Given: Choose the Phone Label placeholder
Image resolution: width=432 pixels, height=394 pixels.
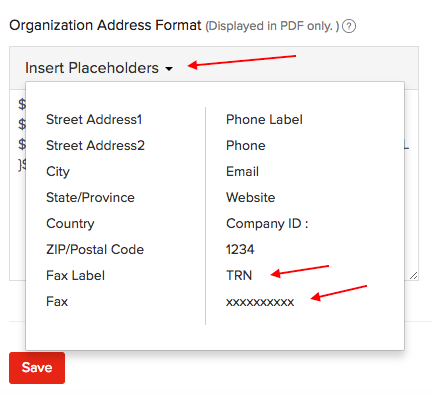Looking at the screenshot, I should point(264,119).
